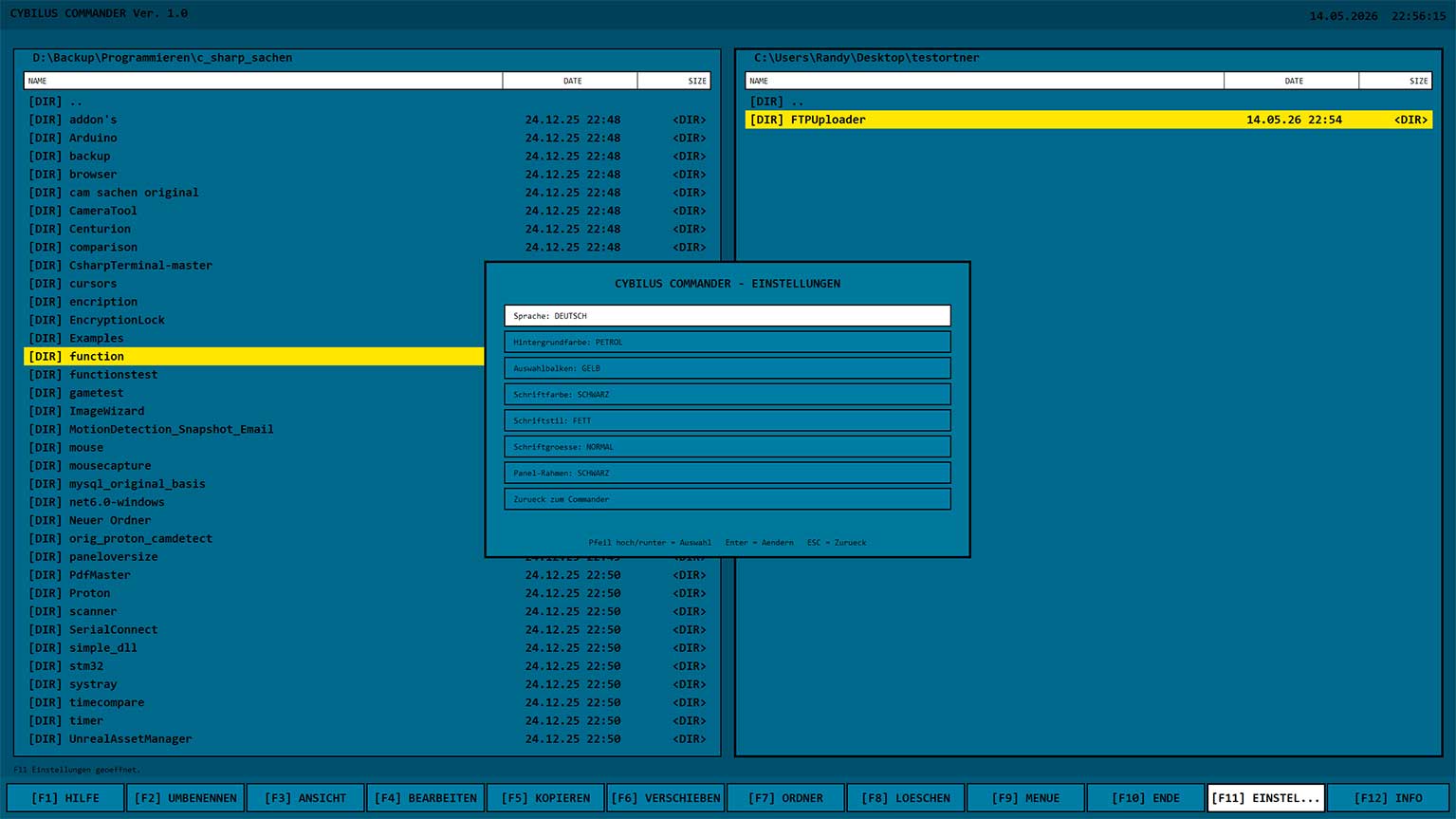Select the highlighted function folder
1456x819 pixels.
[x=254, y=357]
